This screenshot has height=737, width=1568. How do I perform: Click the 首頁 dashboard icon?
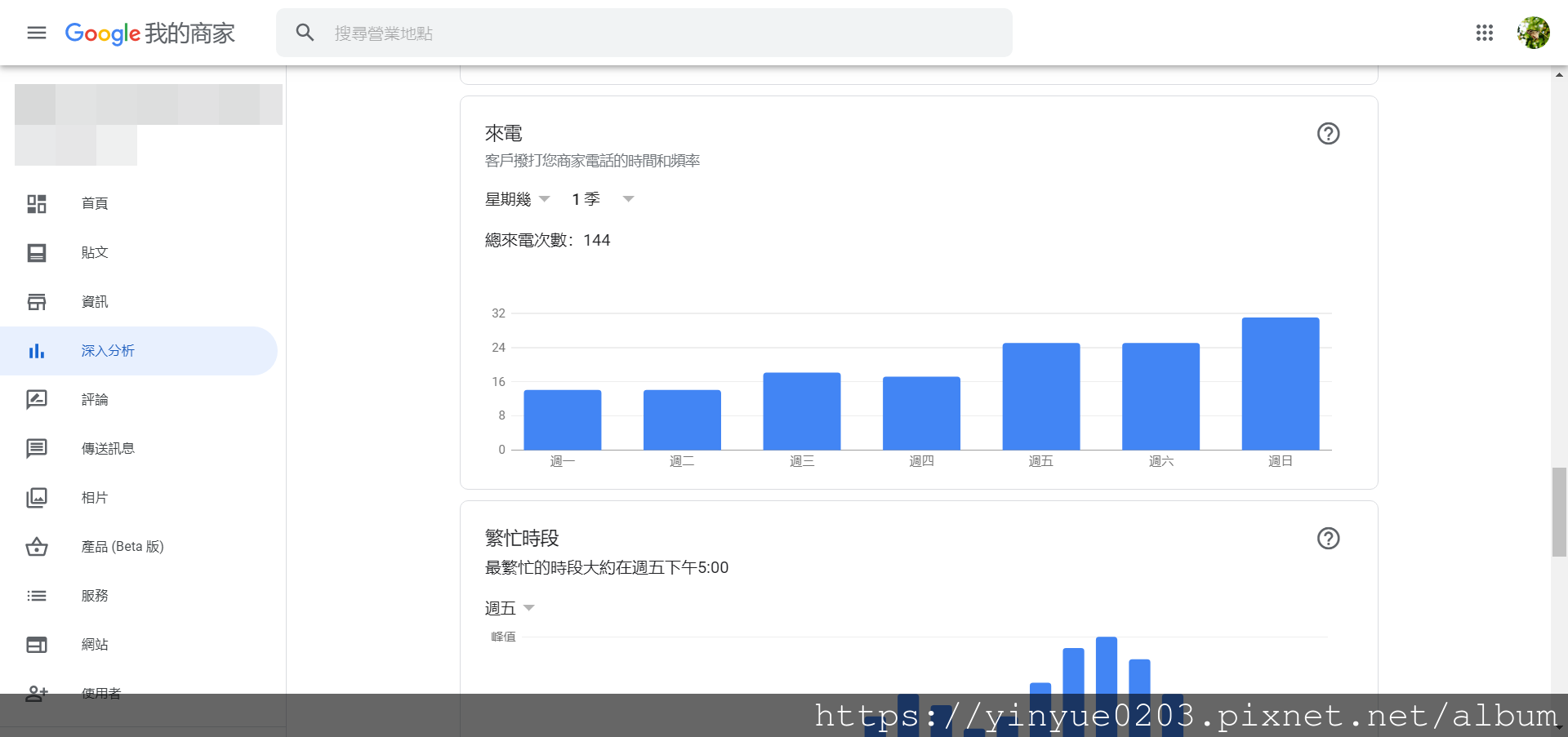[x=37, y=203]
